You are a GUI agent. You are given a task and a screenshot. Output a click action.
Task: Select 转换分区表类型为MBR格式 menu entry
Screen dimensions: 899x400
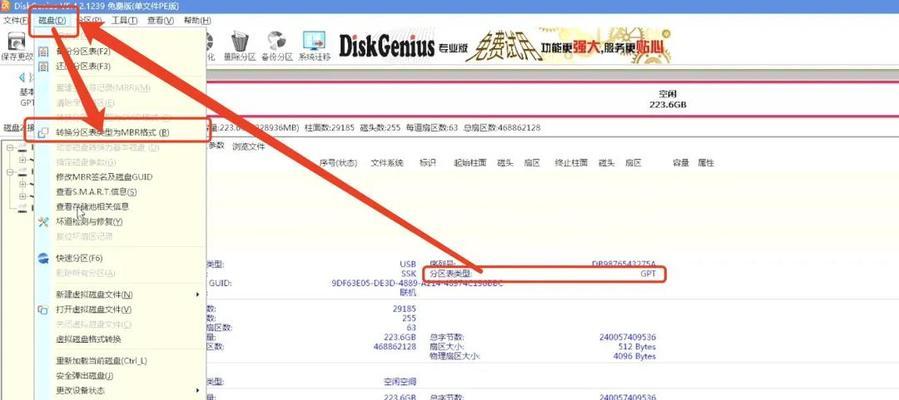(x=113, y=133)
